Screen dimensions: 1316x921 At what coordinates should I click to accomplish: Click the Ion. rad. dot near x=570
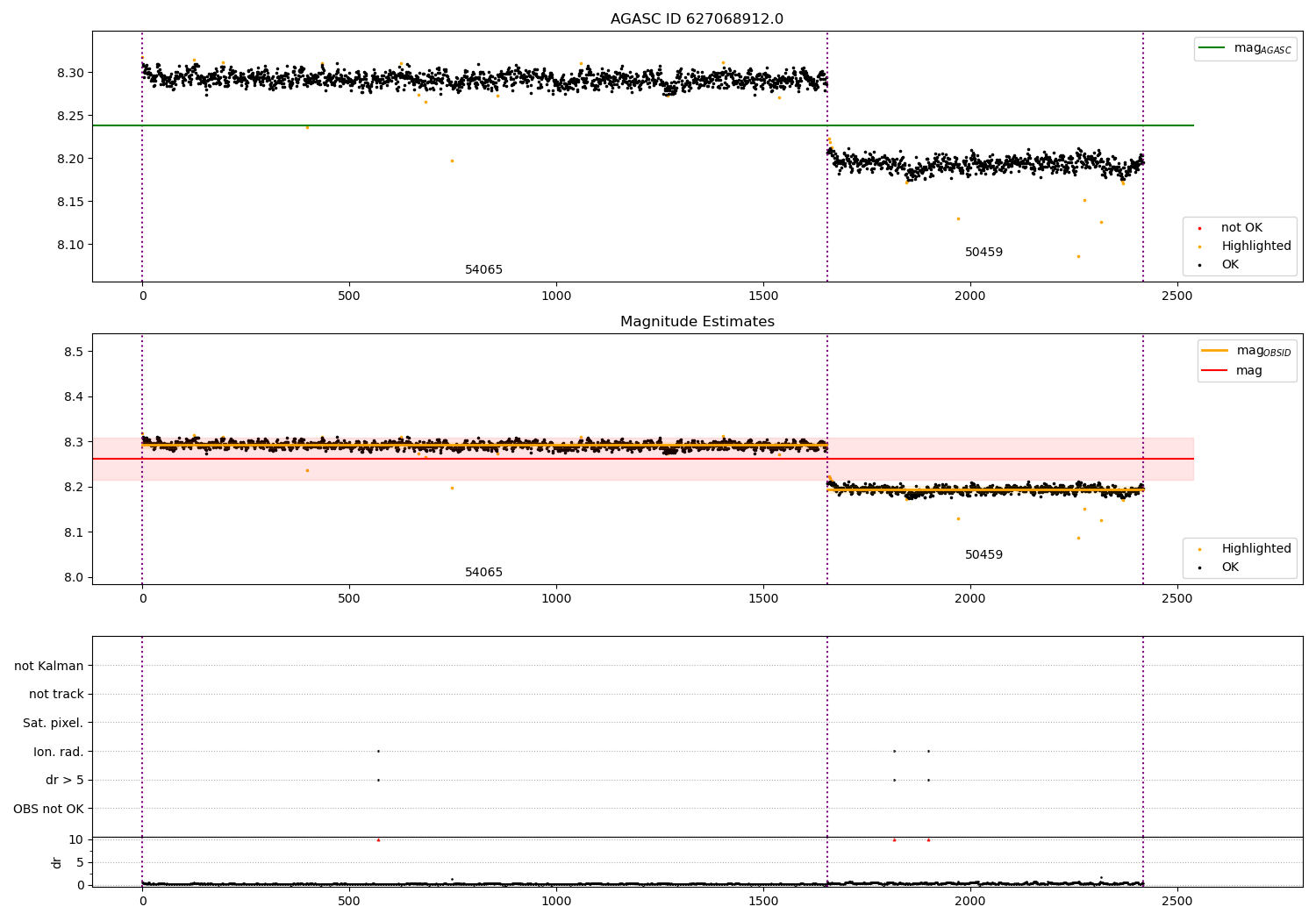[x=378, y=751]
